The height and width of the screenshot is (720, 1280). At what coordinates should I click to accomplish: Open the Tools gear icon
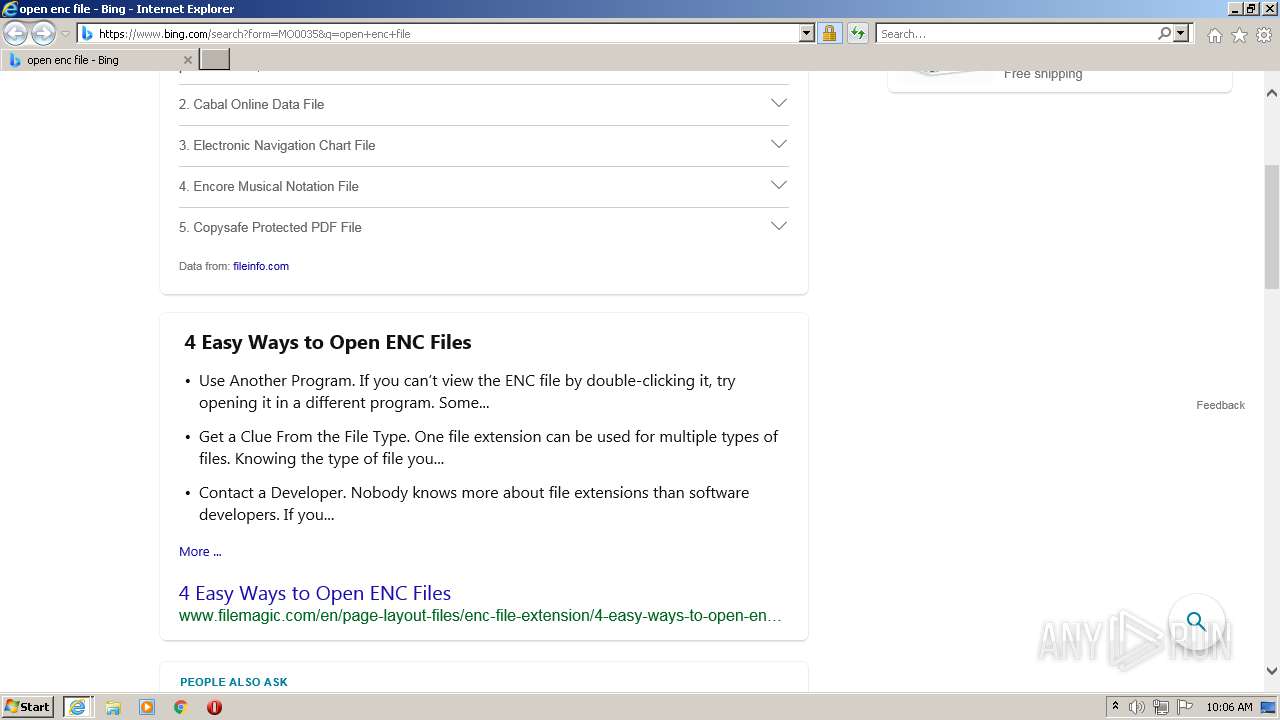pyautogui.click(x=1264, y=35)
